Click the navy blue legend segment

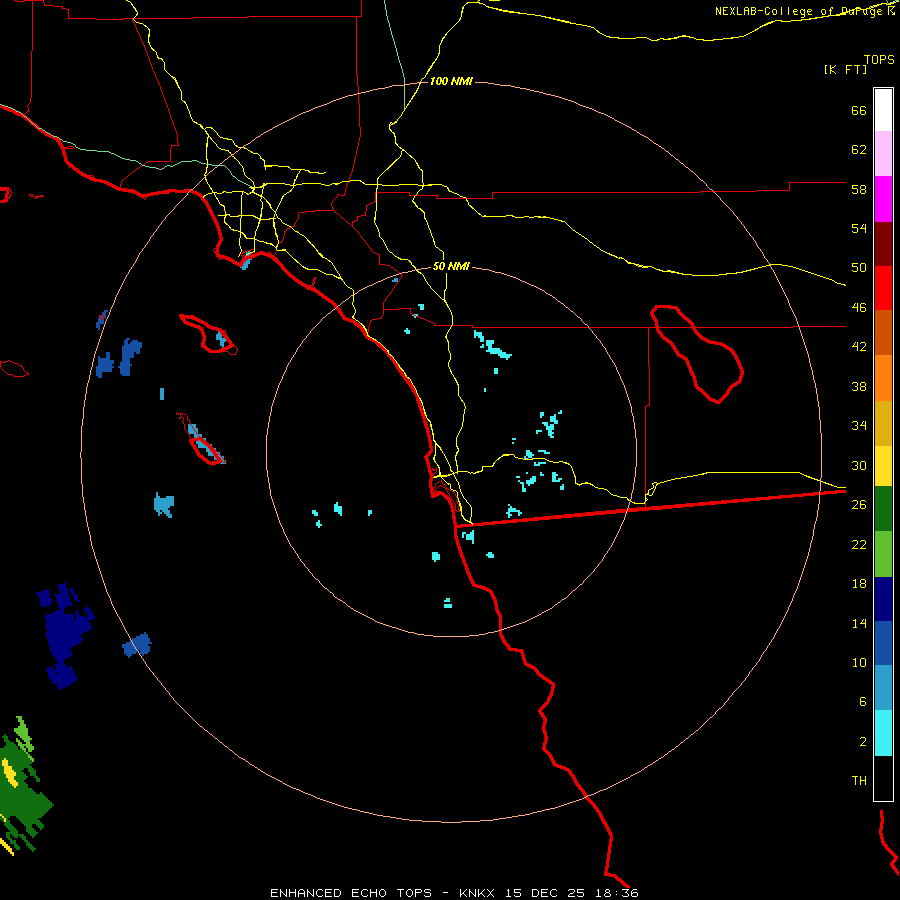(x=883, y=599)
